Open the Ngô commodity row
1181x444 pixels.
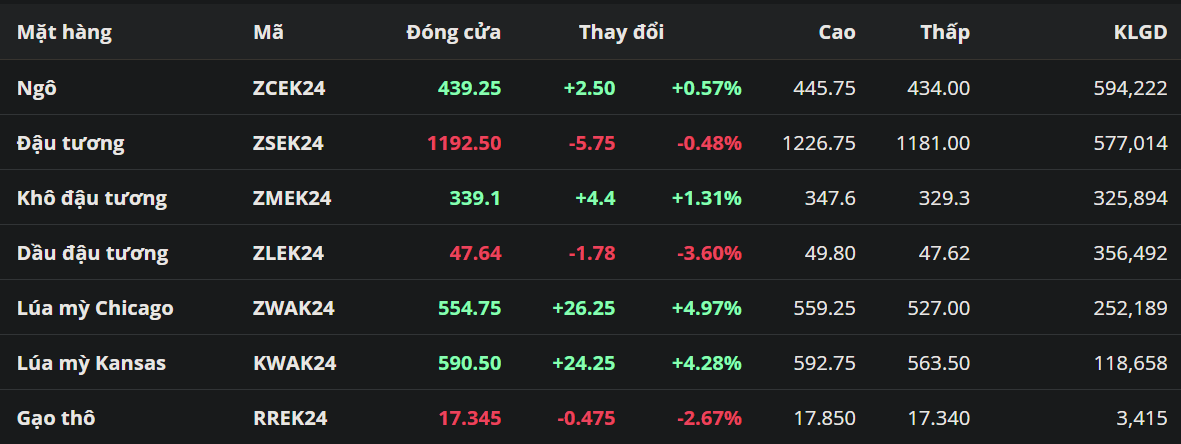point(37,88)
